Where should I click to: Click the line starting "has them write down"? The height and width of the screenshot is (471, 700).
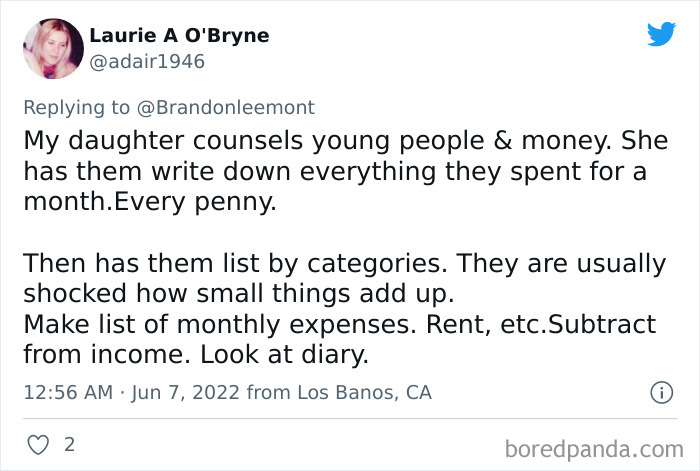[334, 171]
